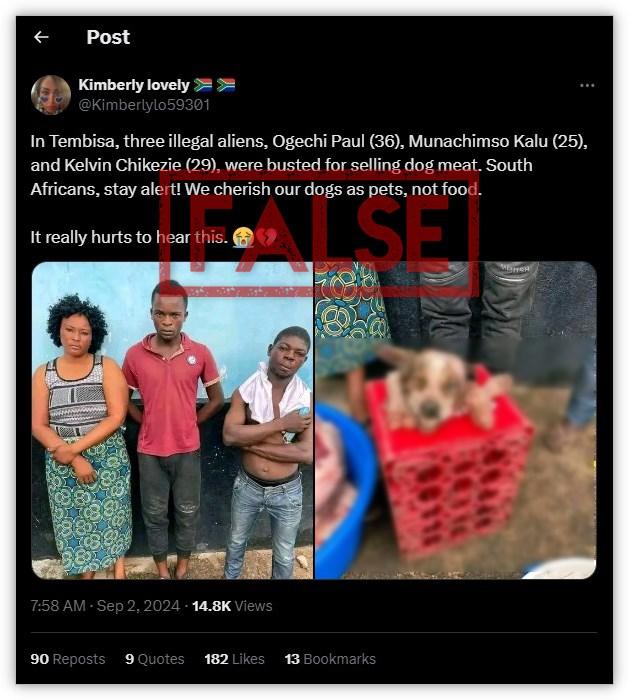Screen dimensions: 629x700
Task: Open the three-dot more options menu
Action: pyautogui.click(x=587, y=85)
